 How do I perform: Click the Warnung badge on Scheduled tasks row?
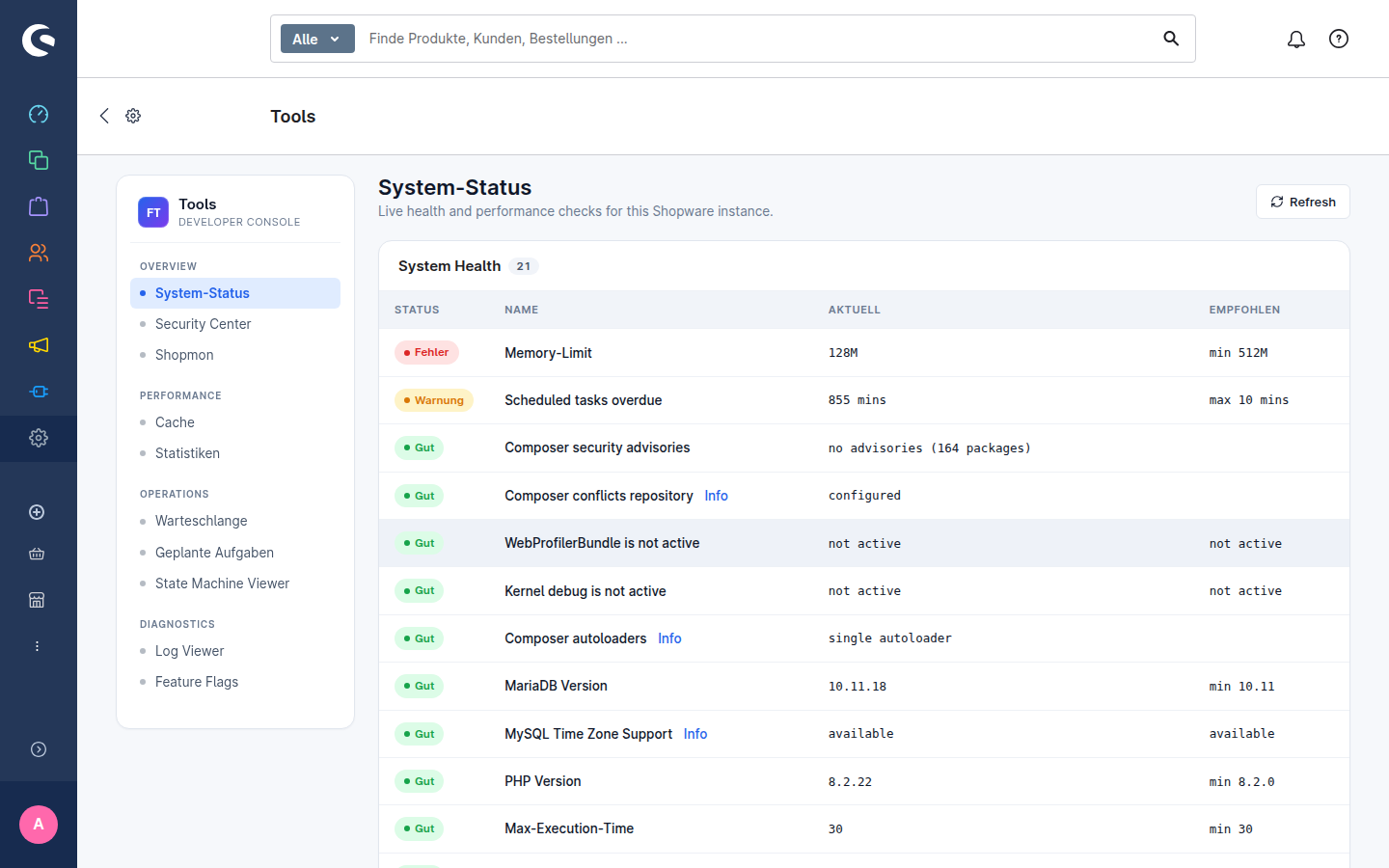click(434, 400)
